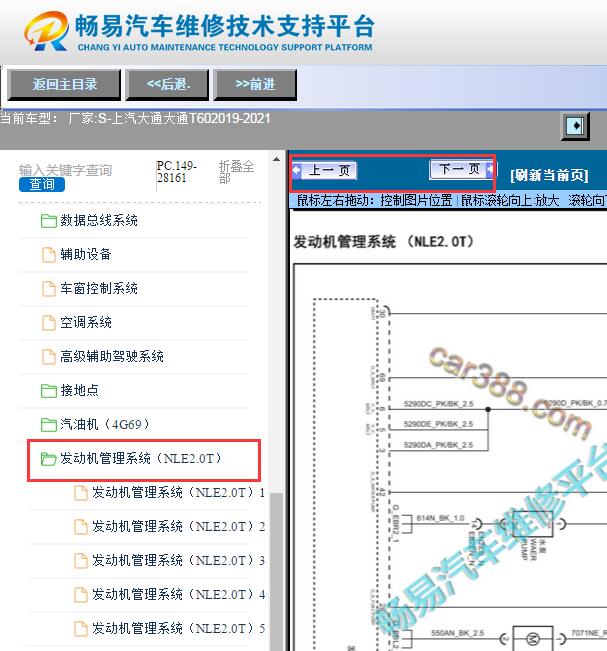Go back with the <<后退 button
607x651 pixels.
click(x=167, y=85)
